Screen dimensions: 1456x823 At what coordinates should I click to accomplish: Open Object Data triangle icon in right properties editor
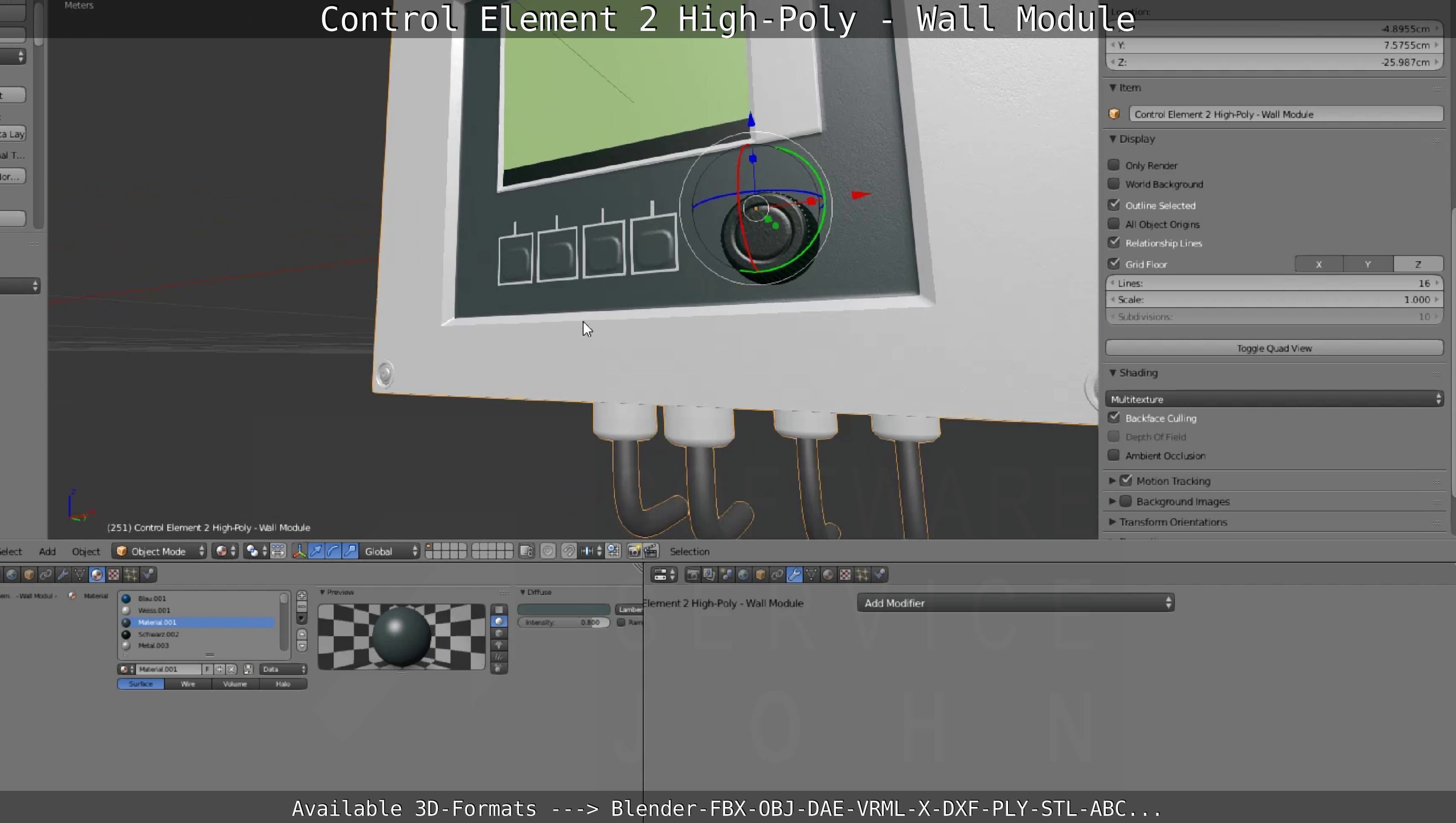point(811,575)
